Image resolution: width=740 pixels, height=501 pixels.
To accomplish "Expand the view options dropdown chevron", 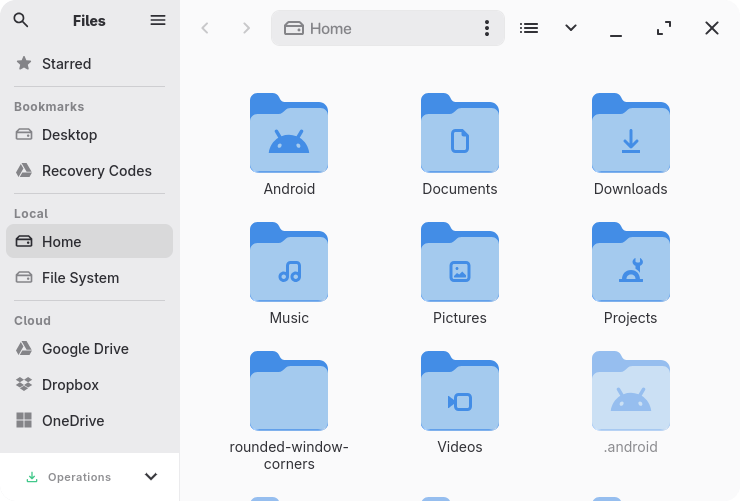I will coord(571,28).
